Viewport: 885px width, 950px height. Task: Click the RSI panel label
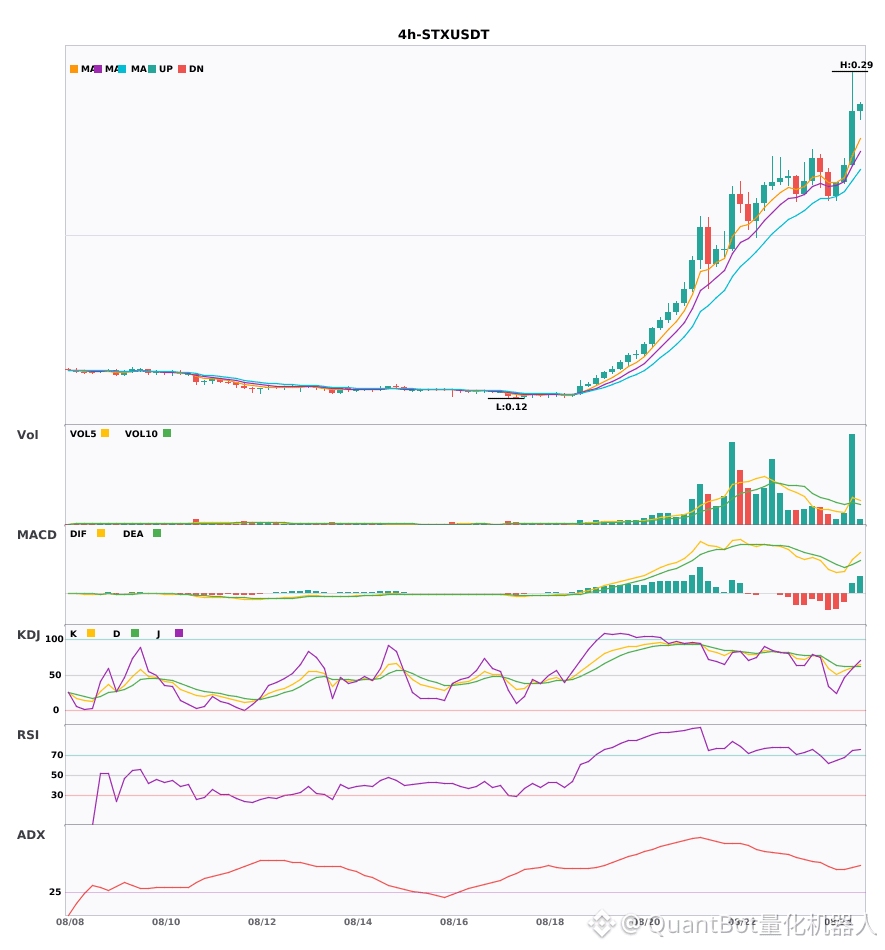point(28,735)
